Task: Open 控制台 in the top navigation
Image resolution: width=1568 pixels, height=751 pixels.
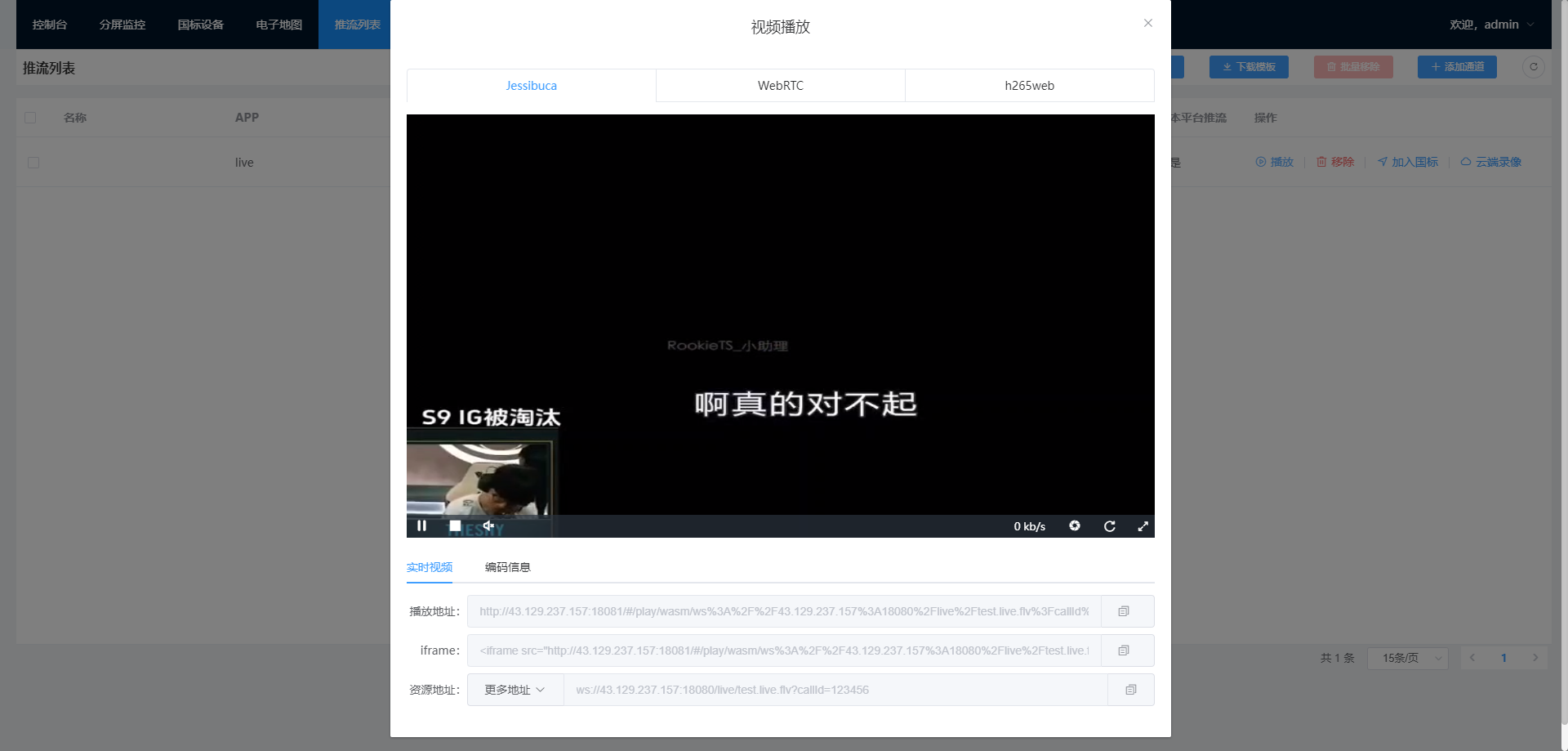Action: click(x=50, y=25)
